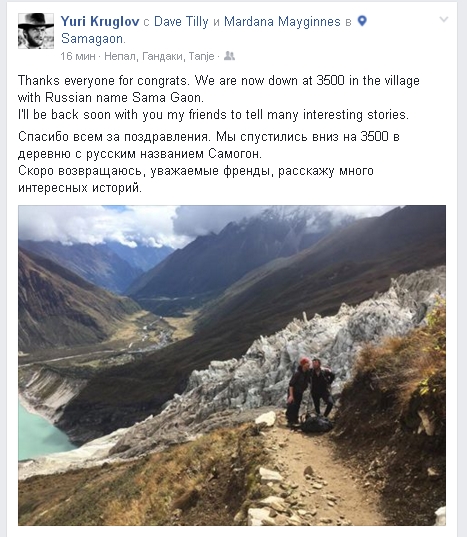Click the 'Спасибо всем за поздравления' paragraph
The height and width of the screenshot is (537, 467).
click(209, 145)
